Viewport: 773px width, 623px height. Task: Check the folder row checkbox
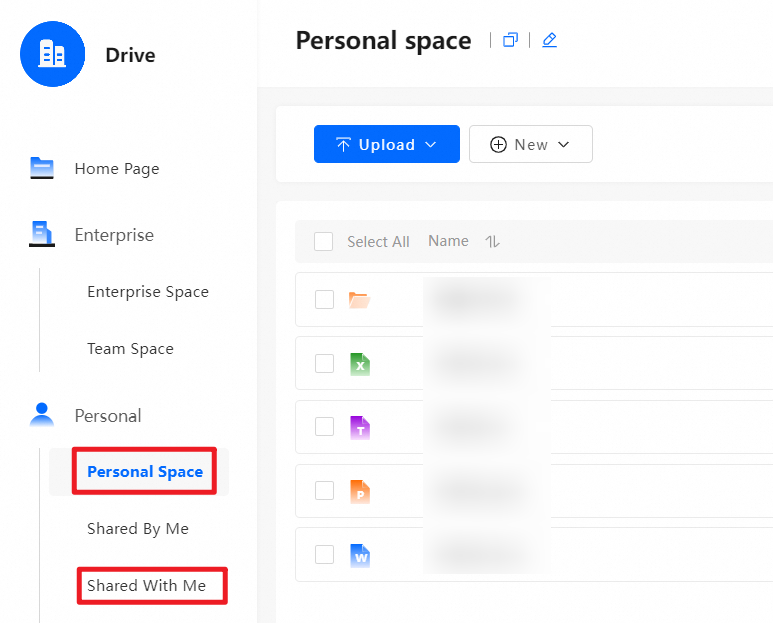click(x=324, y=299)
